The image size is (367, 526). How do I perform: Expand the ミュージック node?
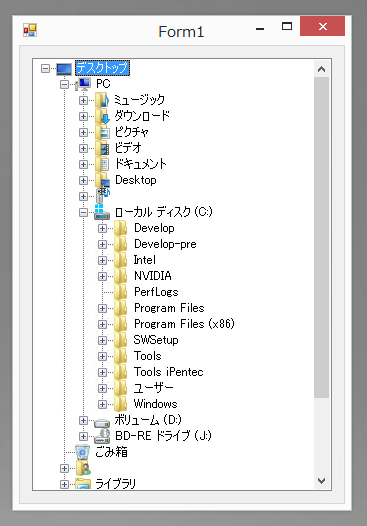(83, 100)
